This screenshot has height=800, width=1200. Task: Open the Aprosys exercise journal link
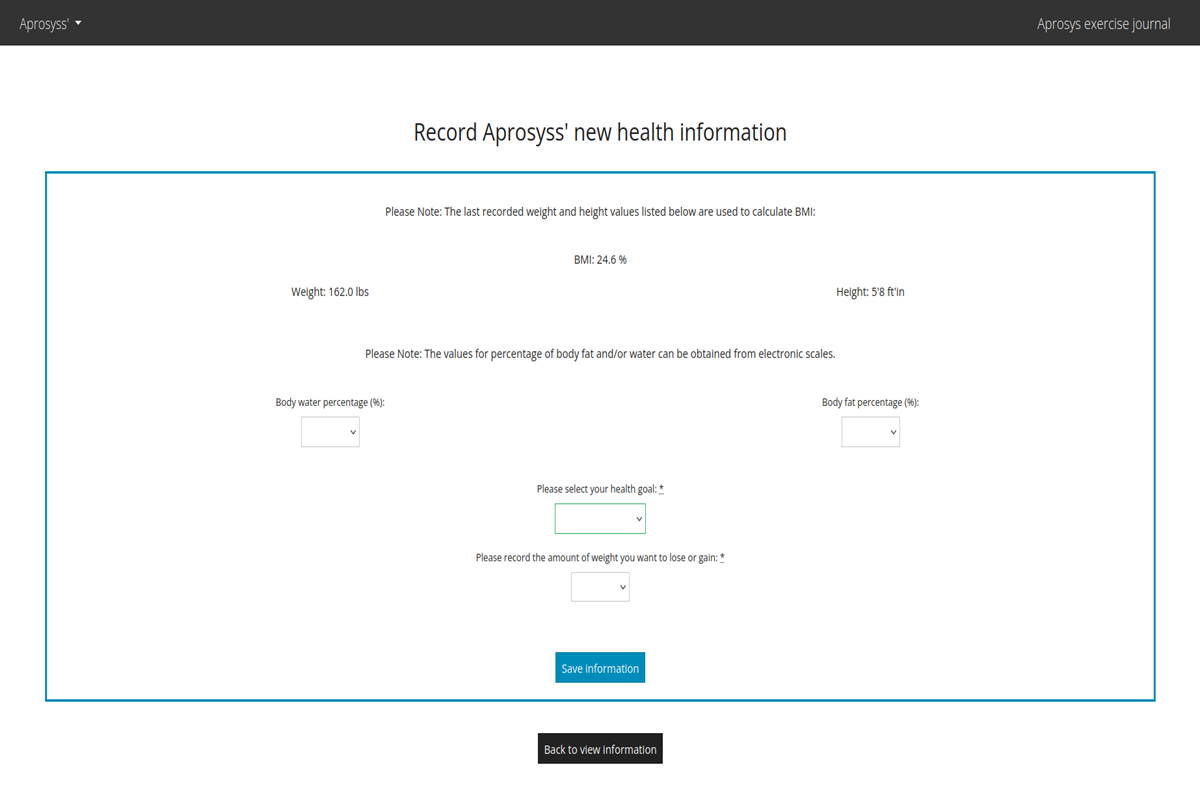click(1103, 23)
